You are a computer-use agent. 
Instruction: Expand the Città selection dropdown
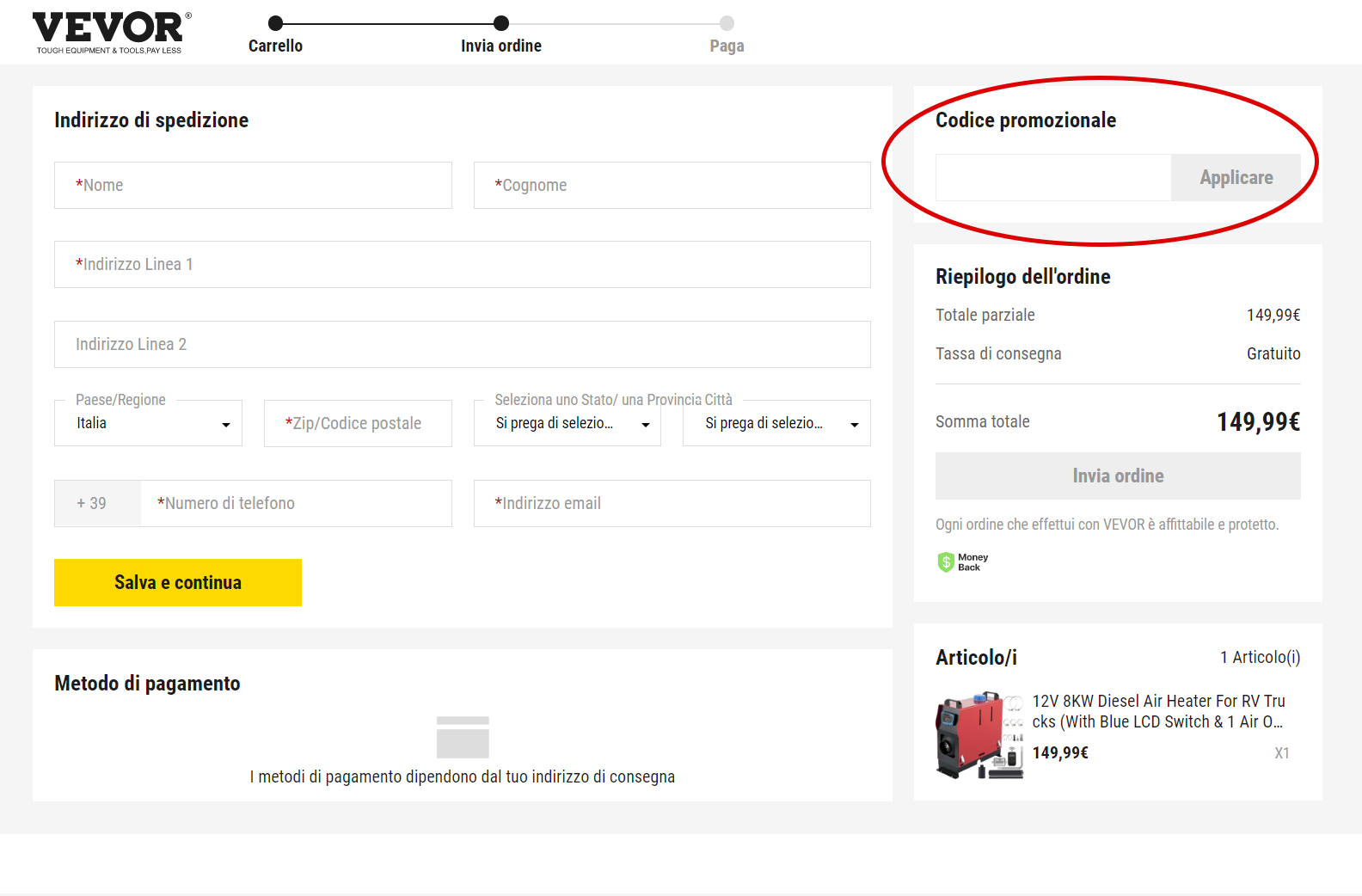(776, 423)
